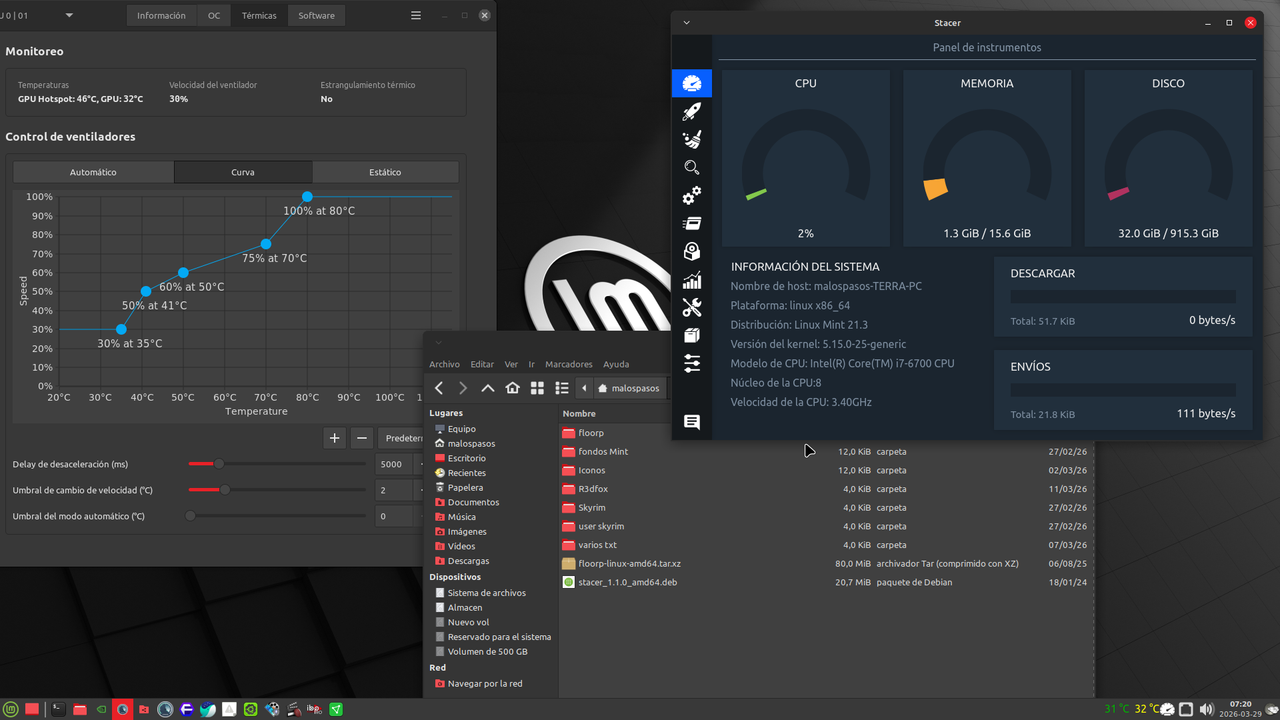Viewport: 1280px width, 720px height.
Task: Switch to Software tab
Action: pos(316,15)
